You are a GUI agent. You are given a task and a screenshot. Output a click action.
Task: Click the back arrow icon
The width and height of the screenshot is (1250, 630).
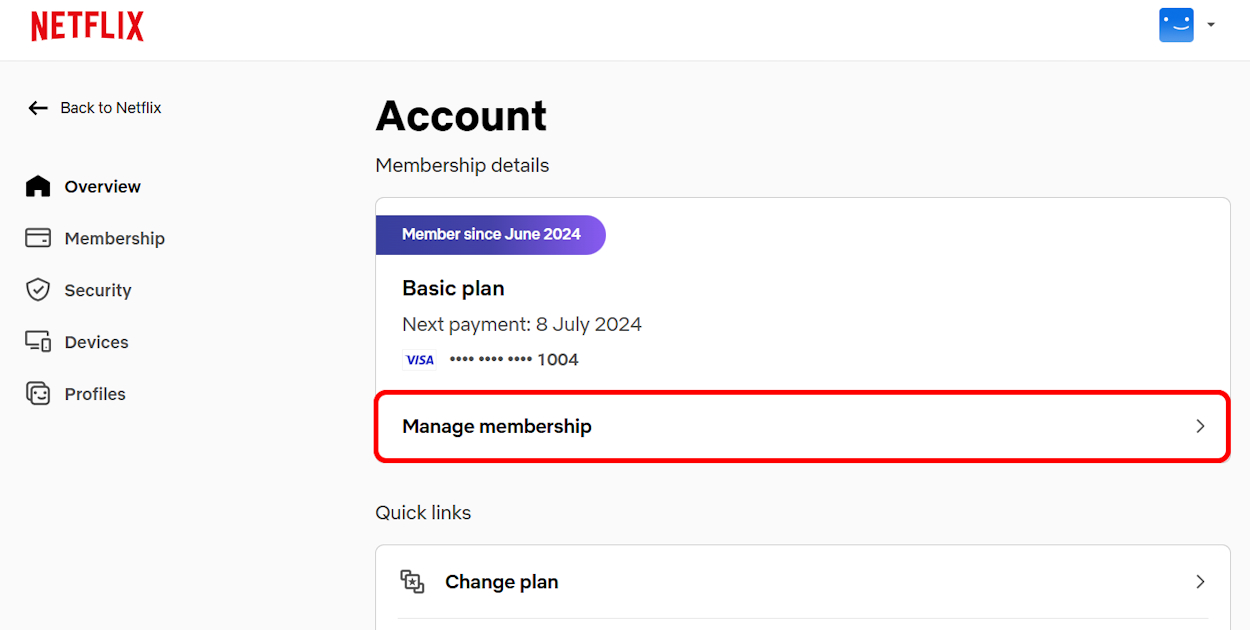(37, 107)
